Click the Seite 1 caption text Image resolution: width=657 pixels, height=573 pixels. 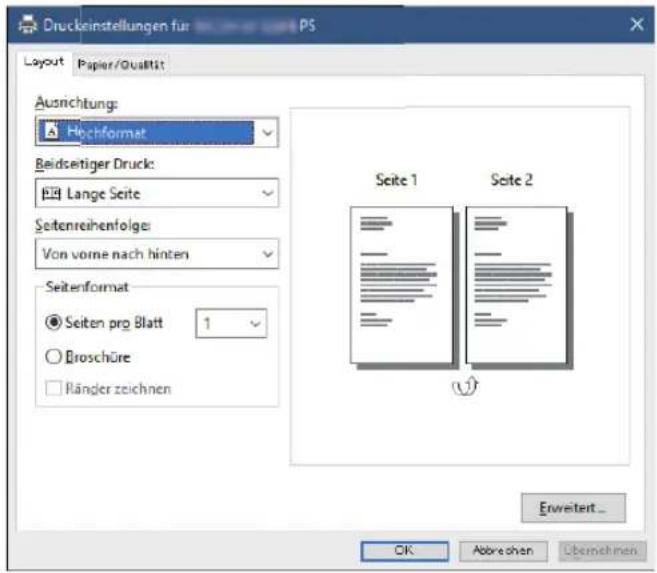[396, 180]
